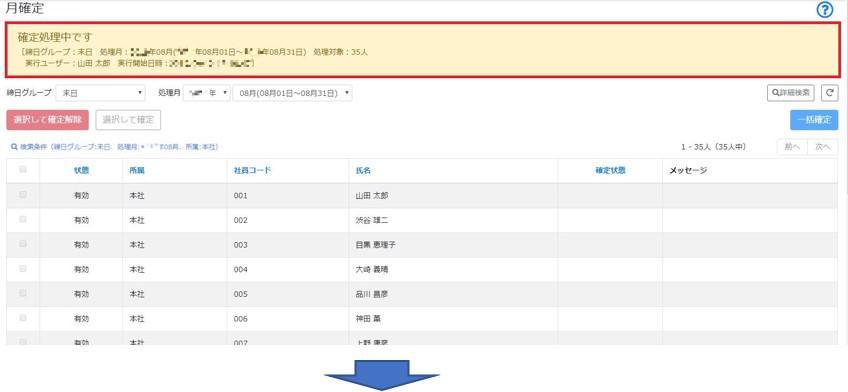Open the 処理月 year dropdown
This screenshot has height=392, width=848.
click(x=207, y=93)
